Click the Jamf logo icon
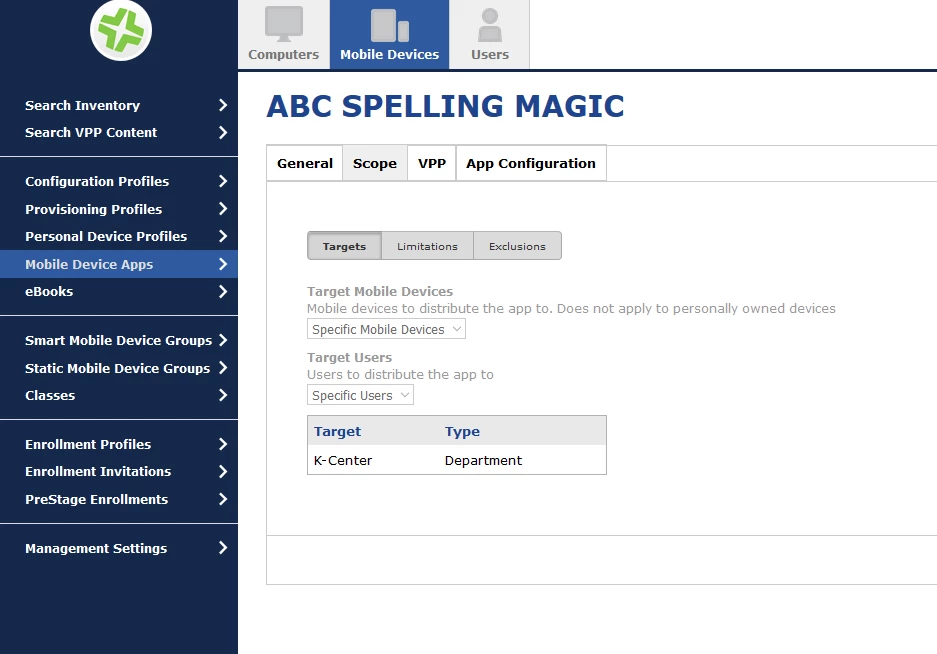 pos(121,30)
